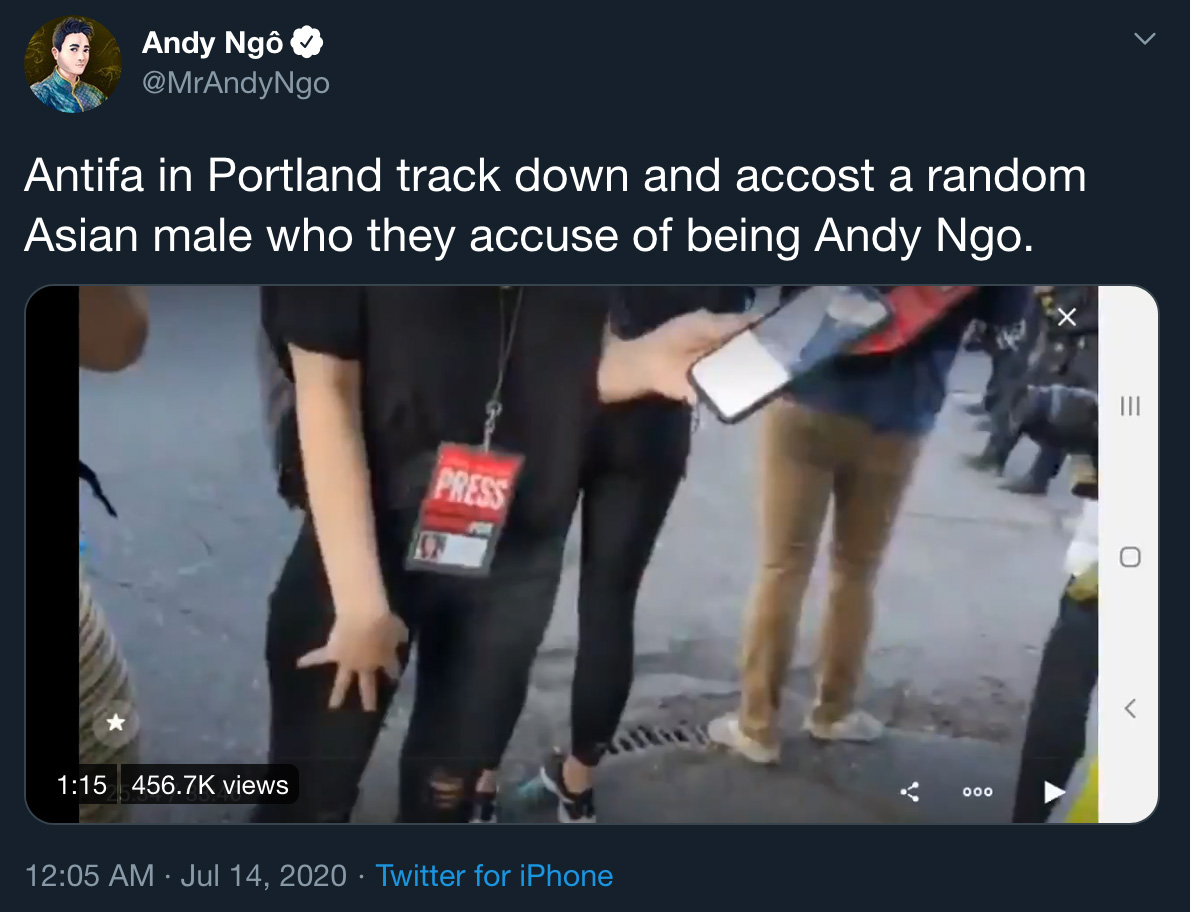
Task: Expand the tweet options chevron
Action: click(1144, 38)
